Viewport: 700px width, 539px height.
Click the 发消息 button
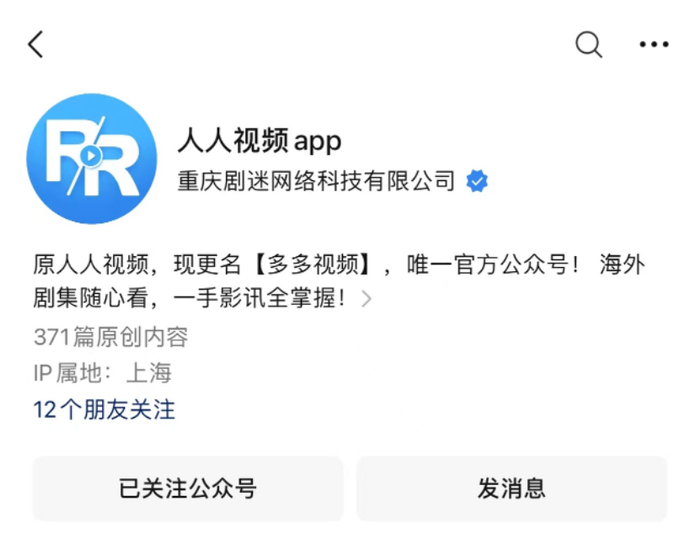pyautogui.click(x=511, y=488)
